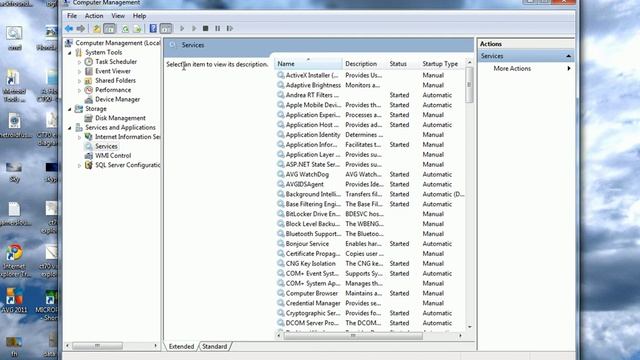Viewport: 640px width, 360px height.
Task: Open the View menu
Action: (118, 16)
